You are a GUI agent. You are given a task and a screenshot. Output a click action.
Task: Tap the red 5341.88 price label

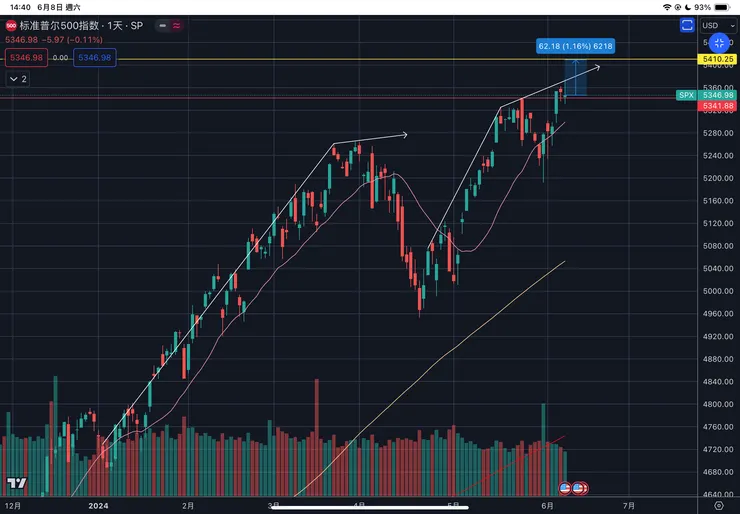[x=716, y=105]
